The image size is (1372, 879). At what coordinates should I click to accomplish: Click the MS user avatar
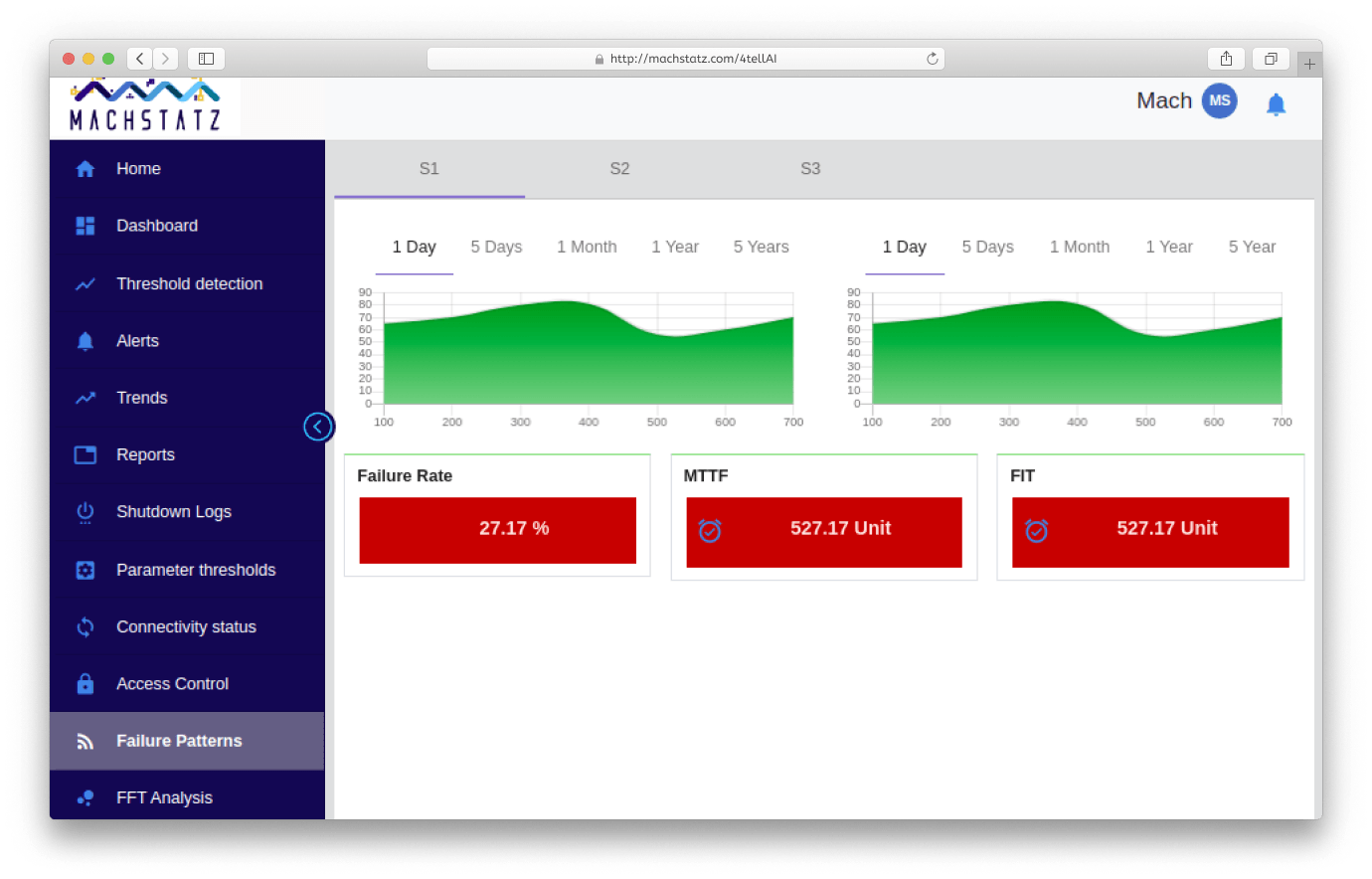[x=1219, y=101]
